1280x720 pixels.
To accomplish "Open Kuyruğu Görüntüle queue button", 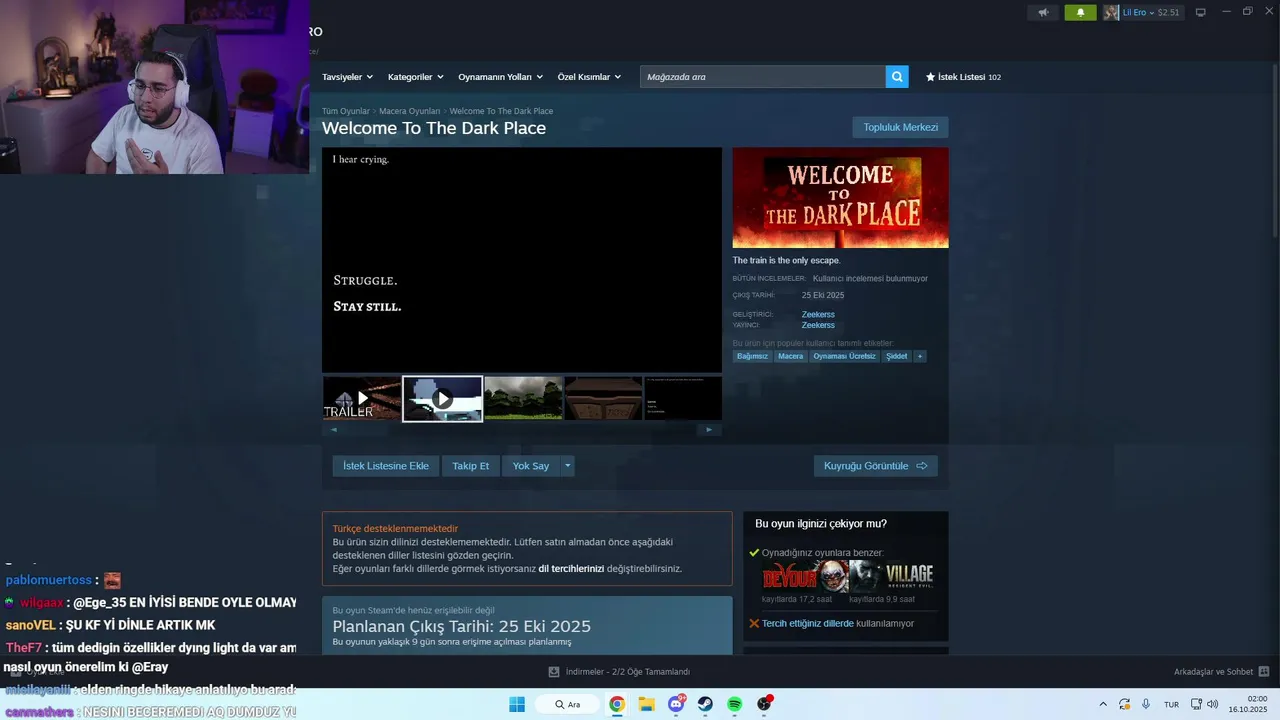I will coord(875,466).
